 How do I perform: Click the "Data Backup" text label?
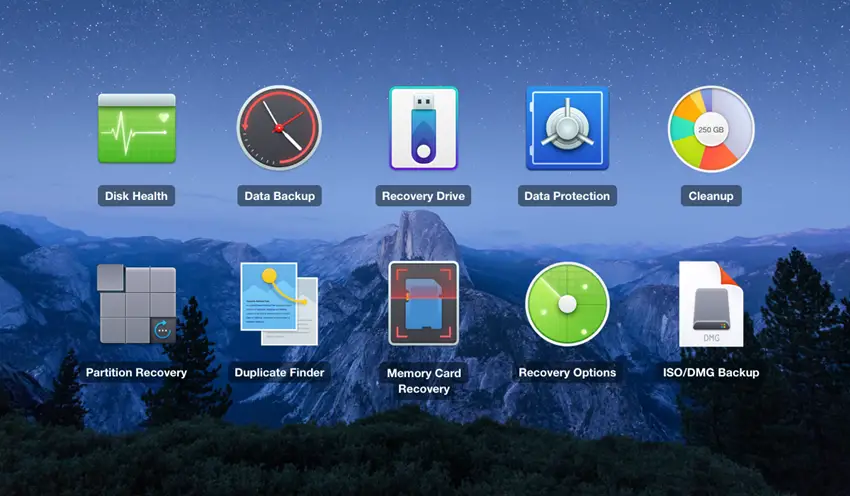point(280,196)
